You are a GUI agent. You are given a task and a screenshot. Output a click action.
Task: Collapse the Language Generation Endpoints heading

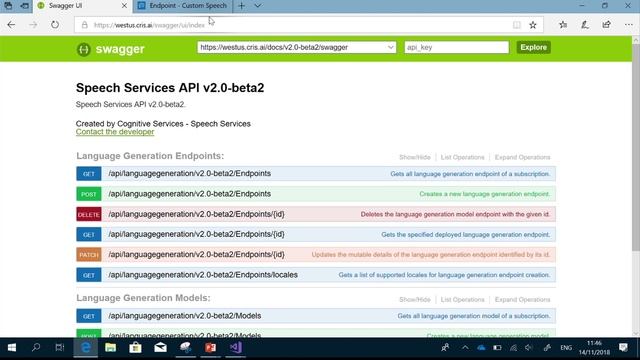[150, 156]
